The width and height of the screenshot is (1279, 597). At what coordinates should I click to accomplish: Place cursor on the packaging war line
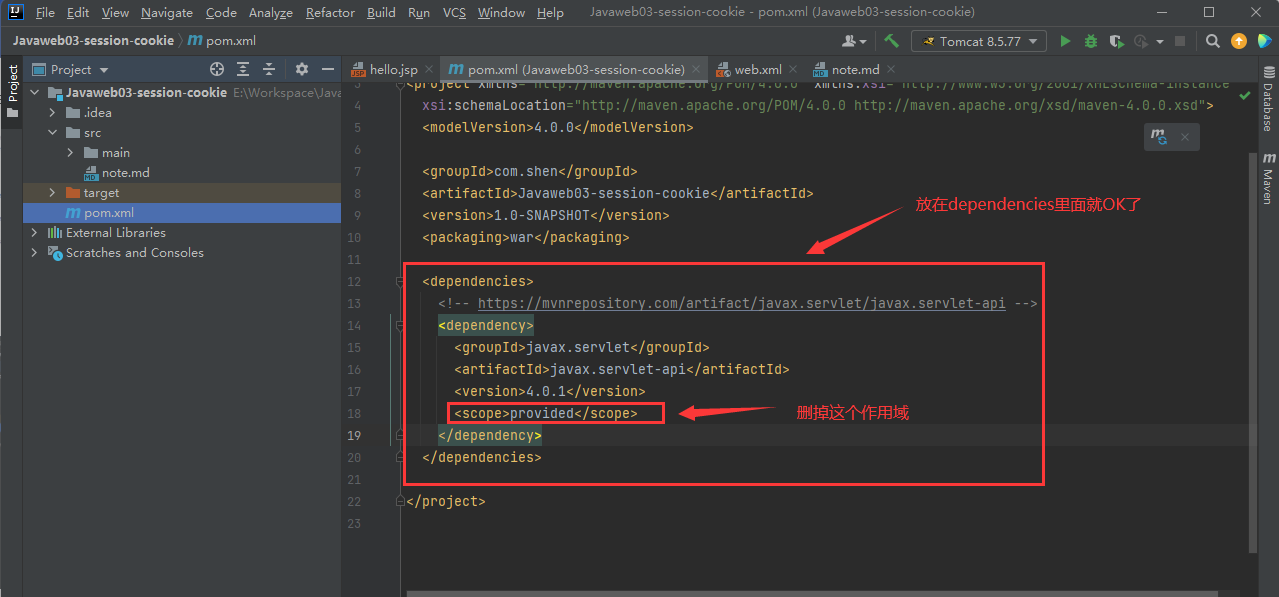point(525,237)
